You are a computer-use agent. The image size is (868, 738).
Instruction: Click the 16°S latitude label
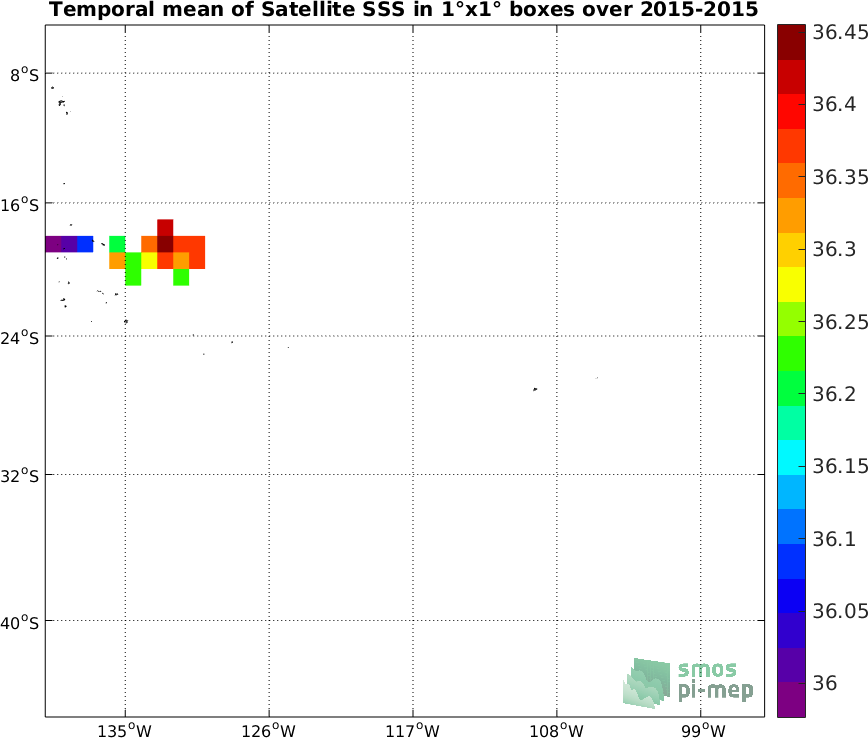coord(20,205)
